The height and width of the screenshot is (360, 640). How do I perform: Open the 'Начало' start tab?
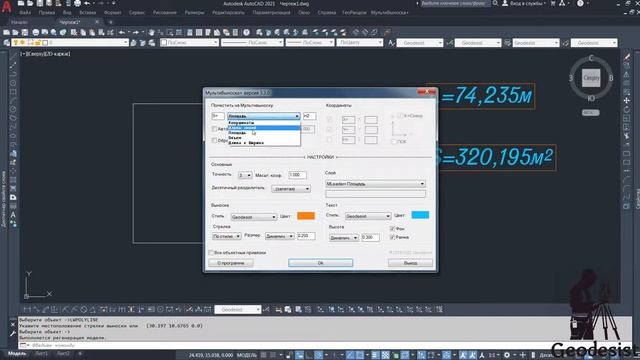click(20, 22)
